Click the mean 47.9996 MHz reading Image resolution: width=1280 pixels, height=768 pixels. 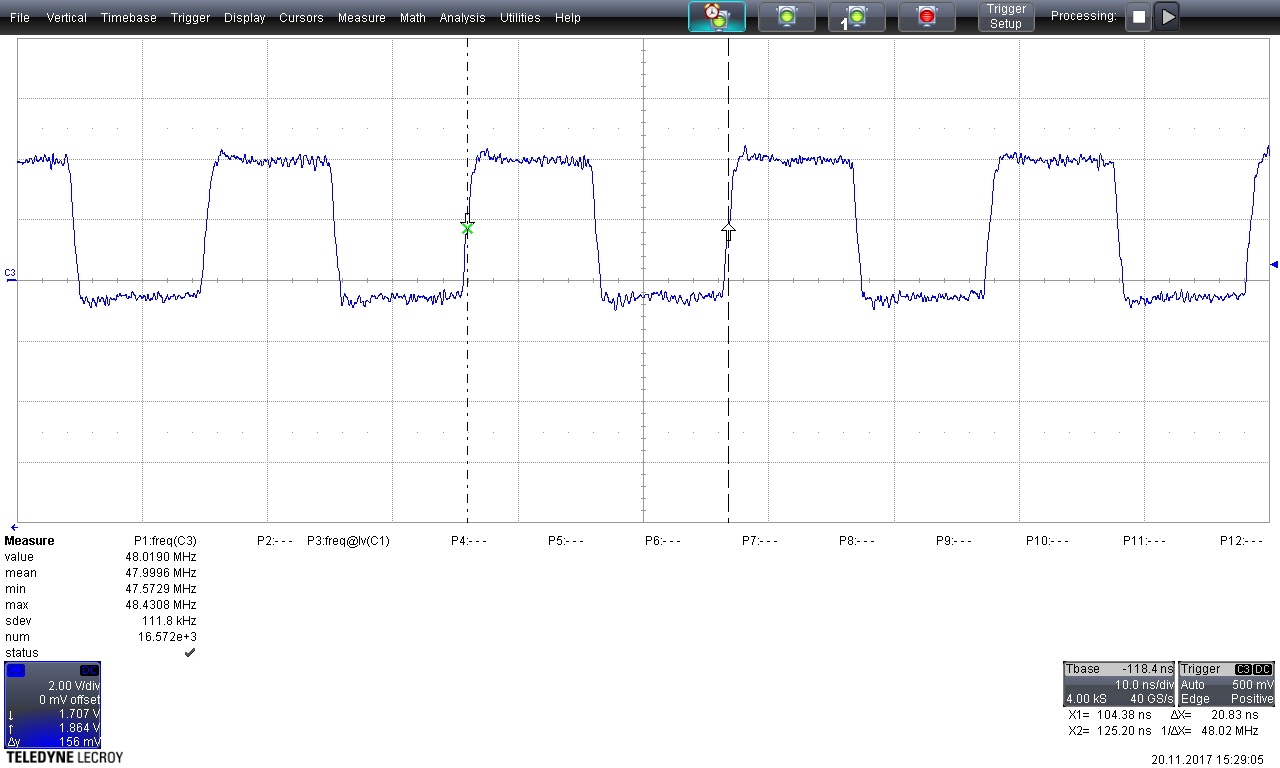161,573
